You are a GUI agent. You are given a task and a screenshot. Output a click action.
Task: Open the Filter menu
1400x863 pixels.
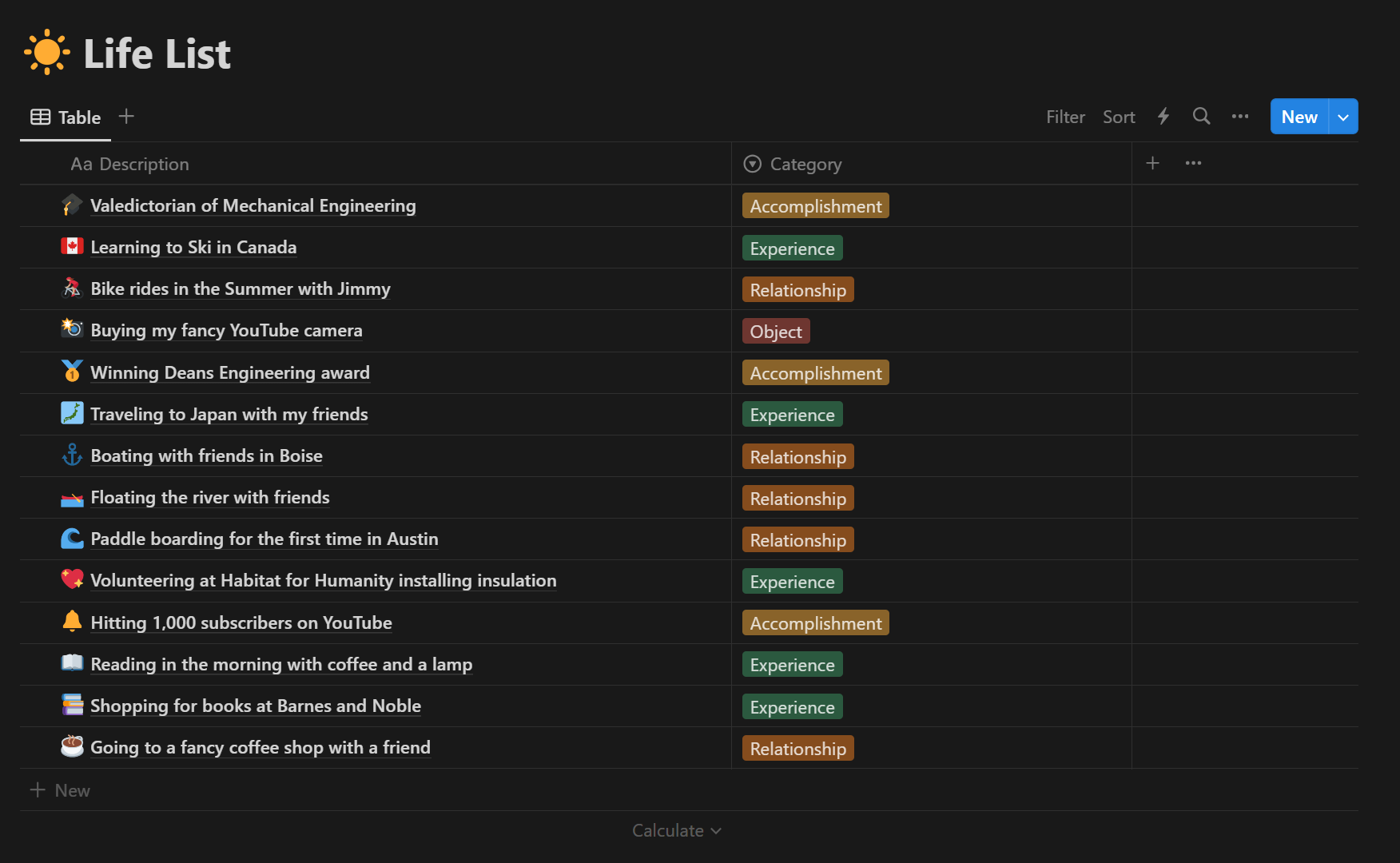point(1065,117)
